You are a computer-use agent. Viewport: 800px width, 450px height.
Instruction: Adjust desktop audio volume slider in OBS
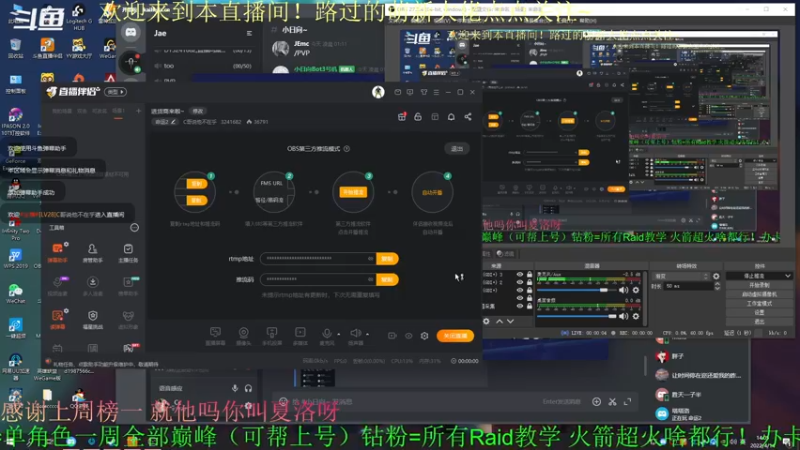pos(576,316)
